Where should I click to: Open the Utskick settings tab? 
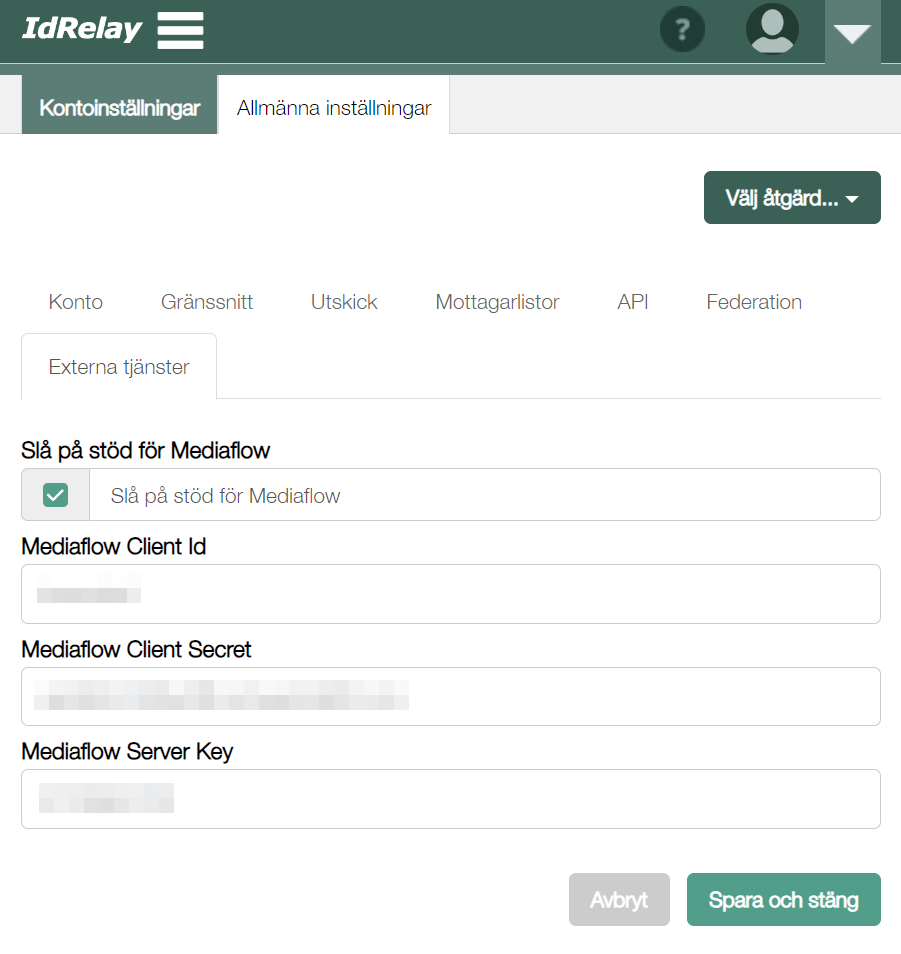(x=344, y=302)
